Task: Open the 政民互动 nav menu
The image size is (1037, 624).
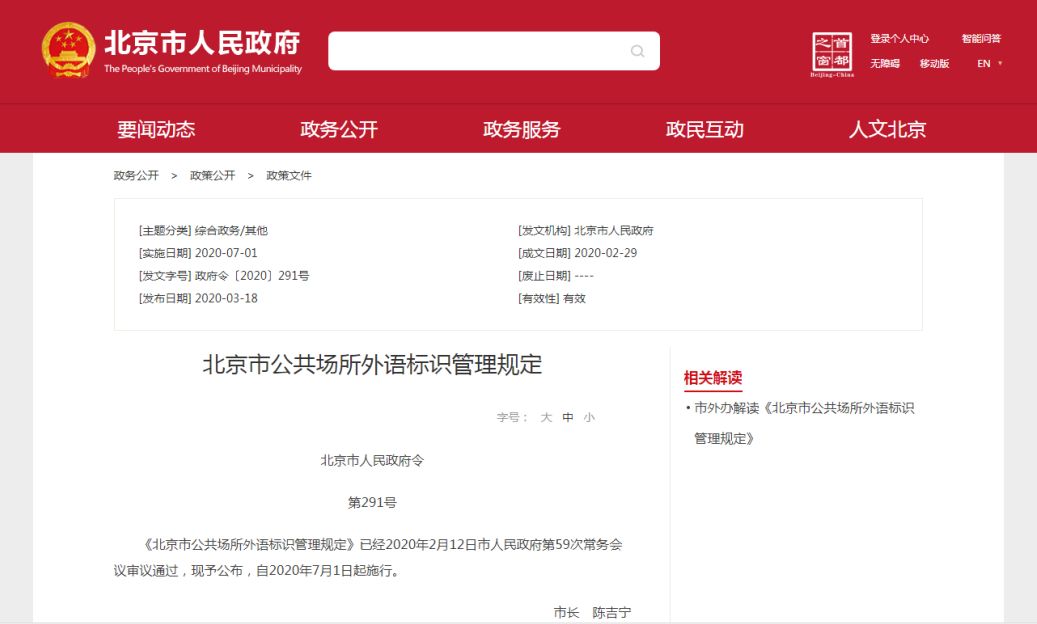Action: 705,129
